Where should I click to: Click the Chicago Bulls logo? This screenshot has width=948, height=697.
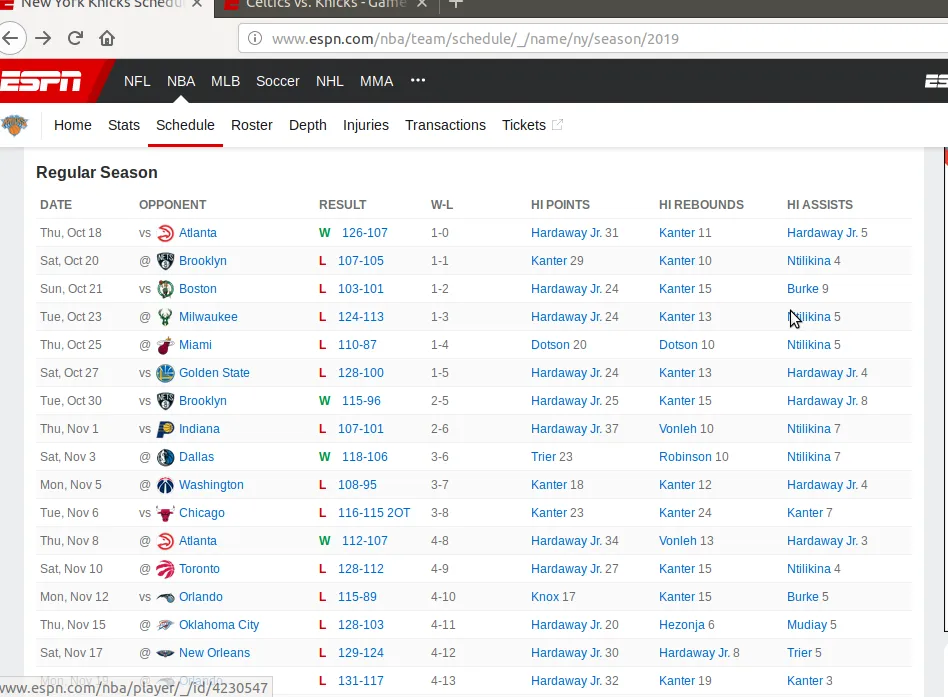tap(165, 513)
